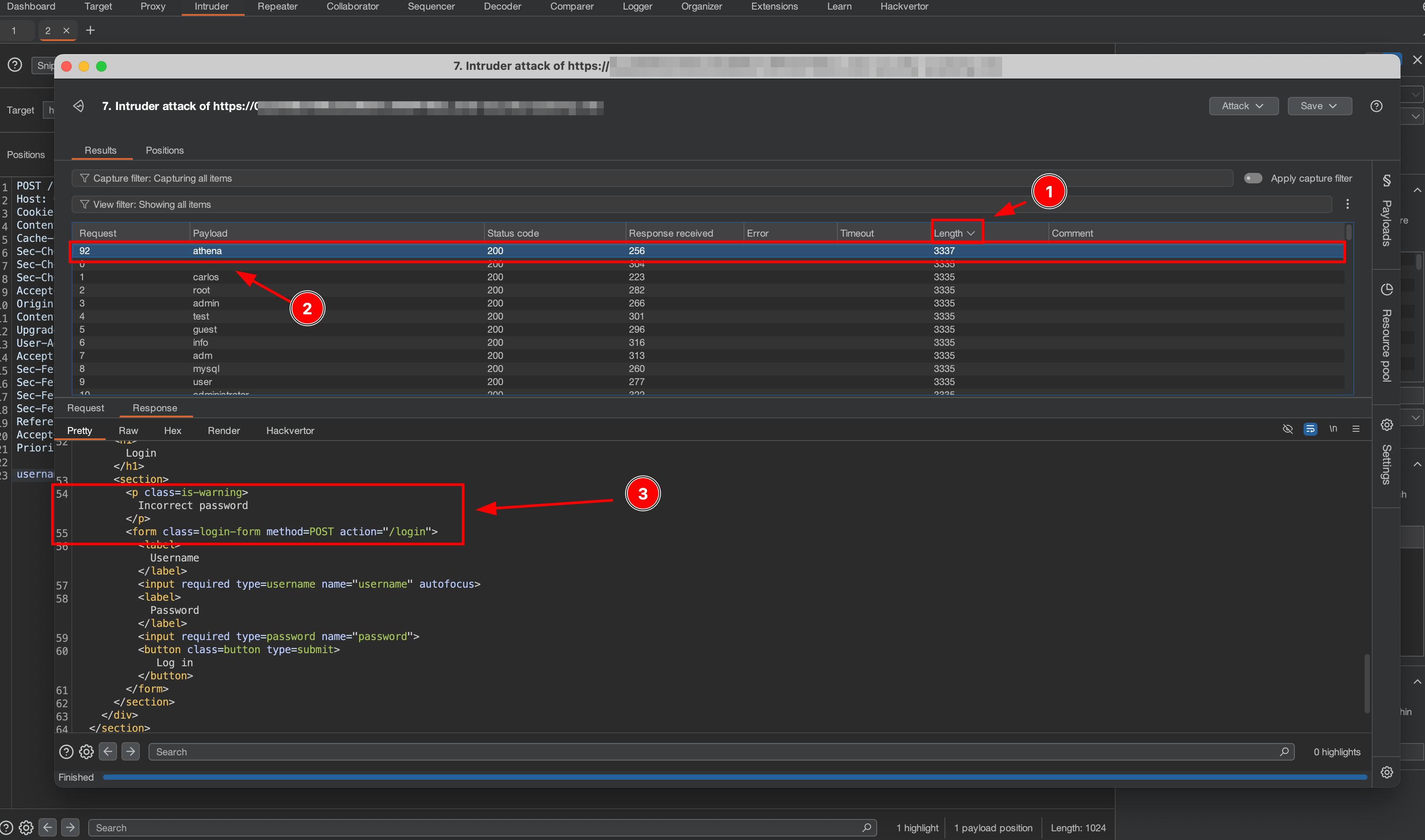
Task: Sort by Payload column header
Action: pos(336,233)
